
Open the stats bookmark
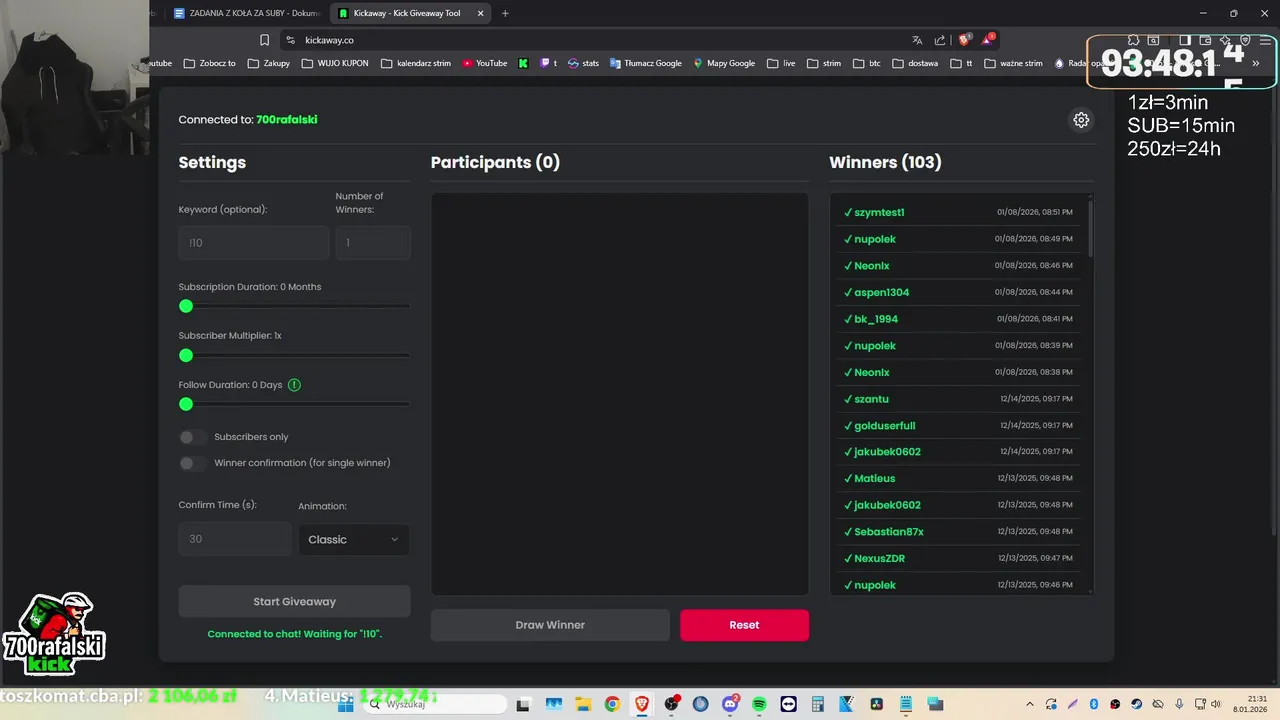pos(583,63)
